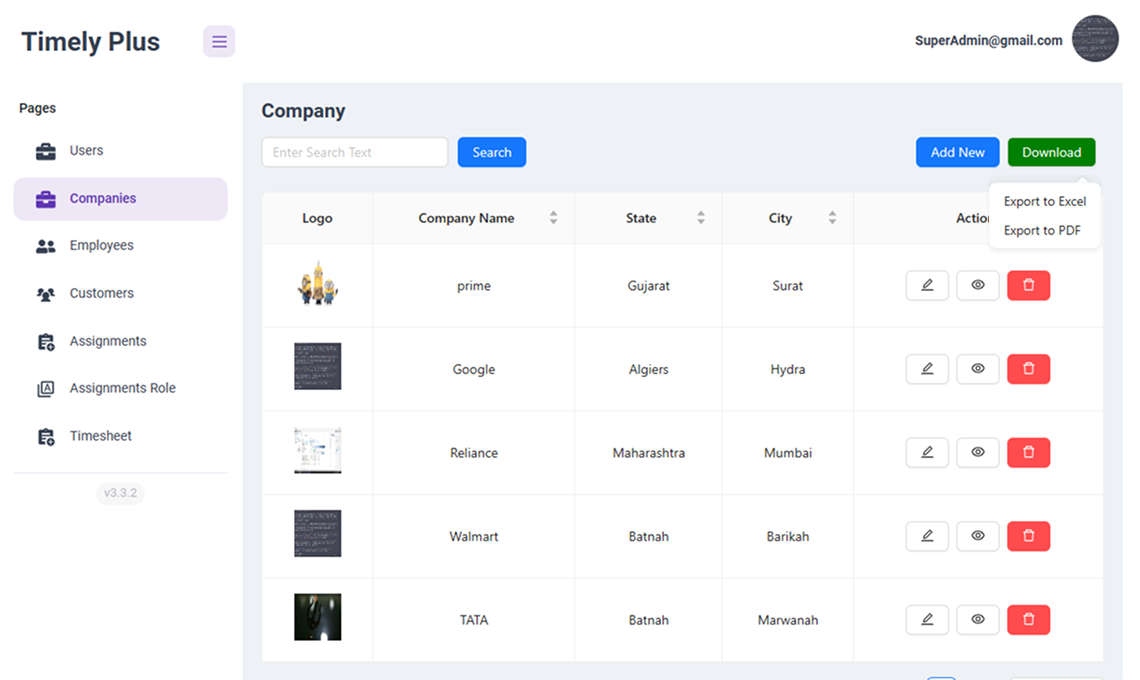Click the Timesheet sidebar icon
The image size is (1140, 680).
pos(45,436)
